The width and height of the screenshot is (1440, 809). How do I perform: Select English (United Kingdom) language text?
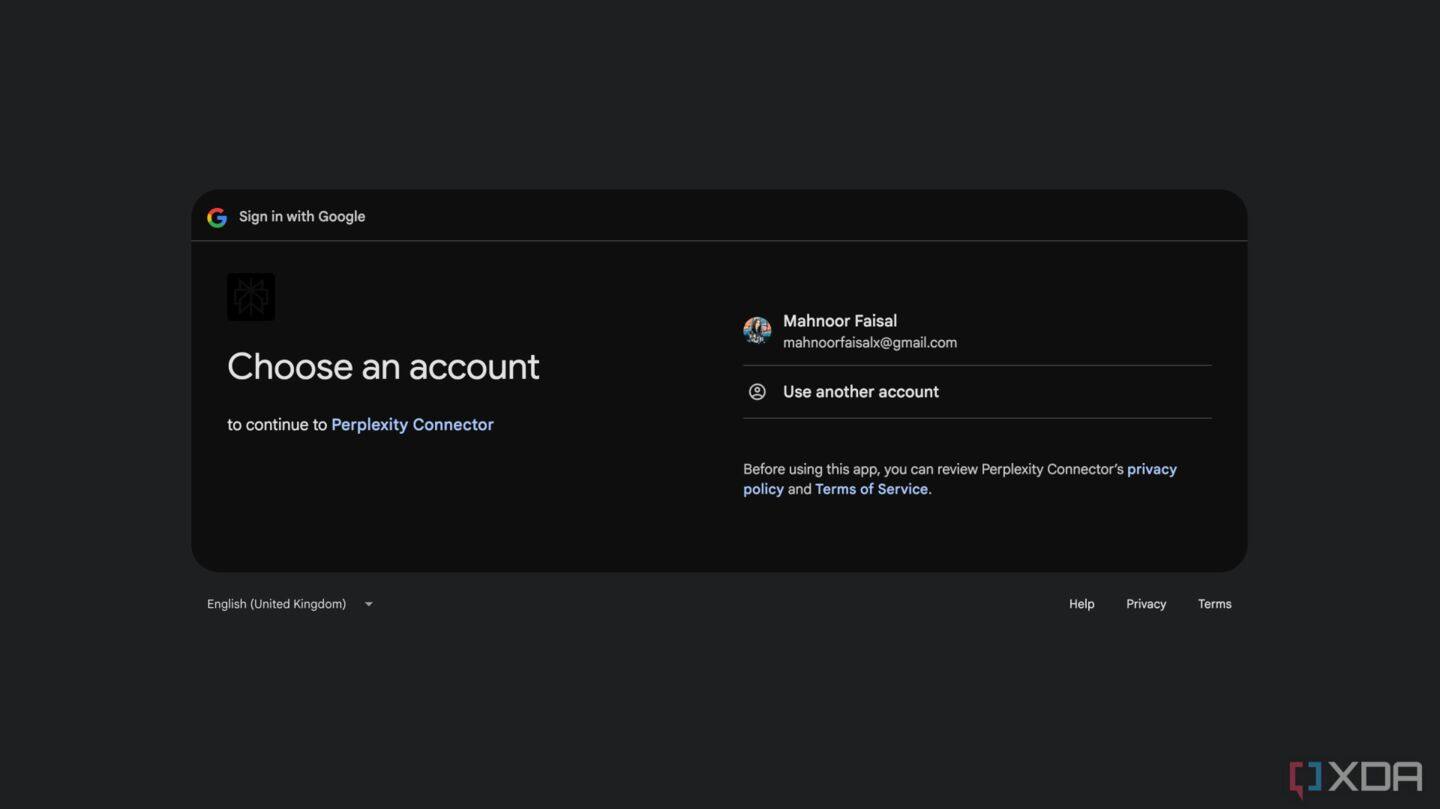[276, 603]
